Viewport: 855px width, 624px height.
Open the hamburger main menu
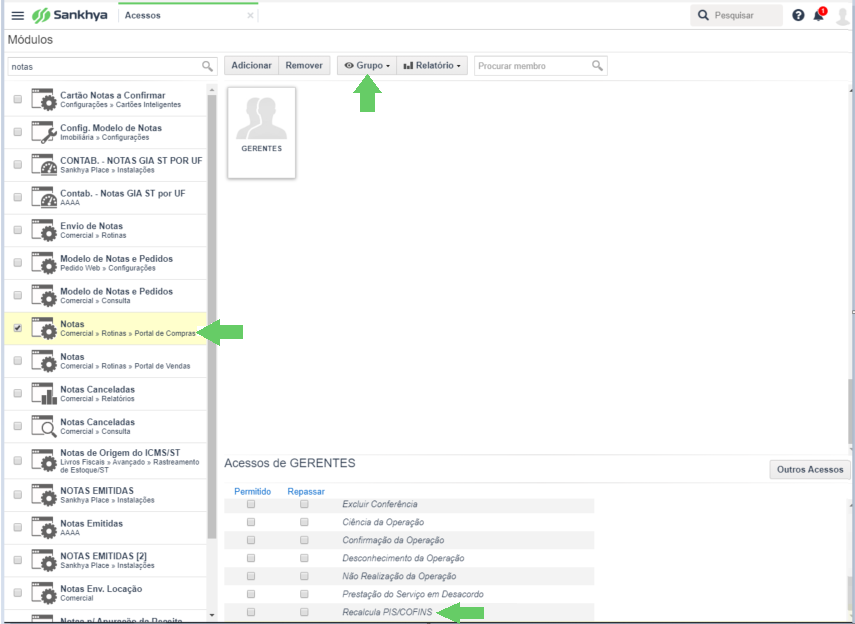pyautogui.click(x=17, y=15)
